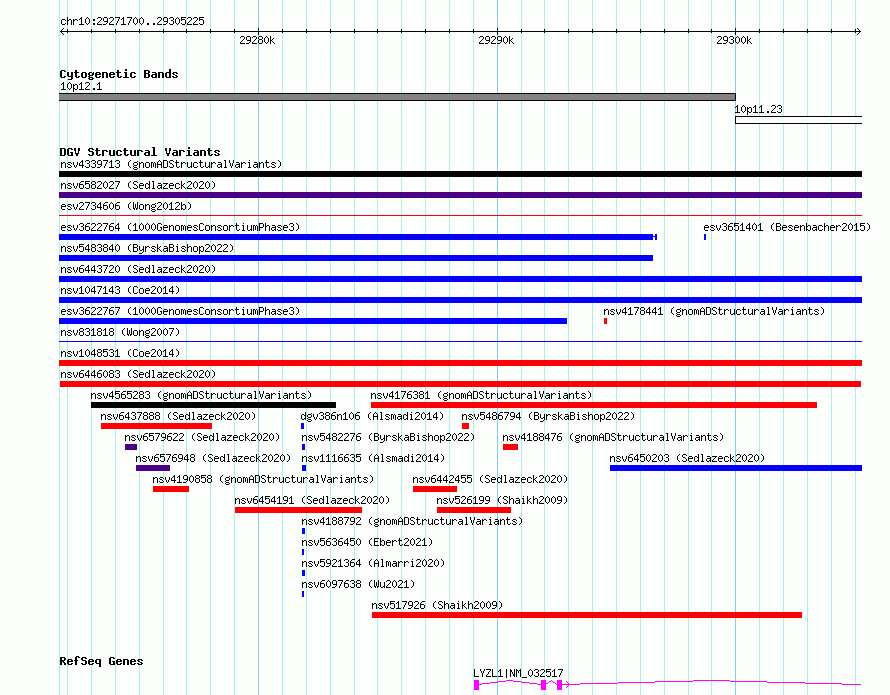The height and width of the screenshot is (695, 890).
Task: Click esv3622767 (1000GenomesConsortiumPhase3) label
Action: pos(180,311)
